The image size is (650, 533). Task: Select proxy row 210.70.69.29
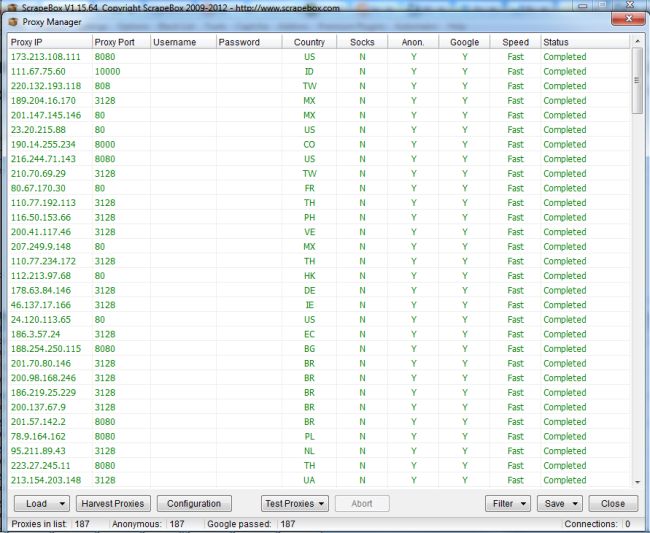pos(319,173)
